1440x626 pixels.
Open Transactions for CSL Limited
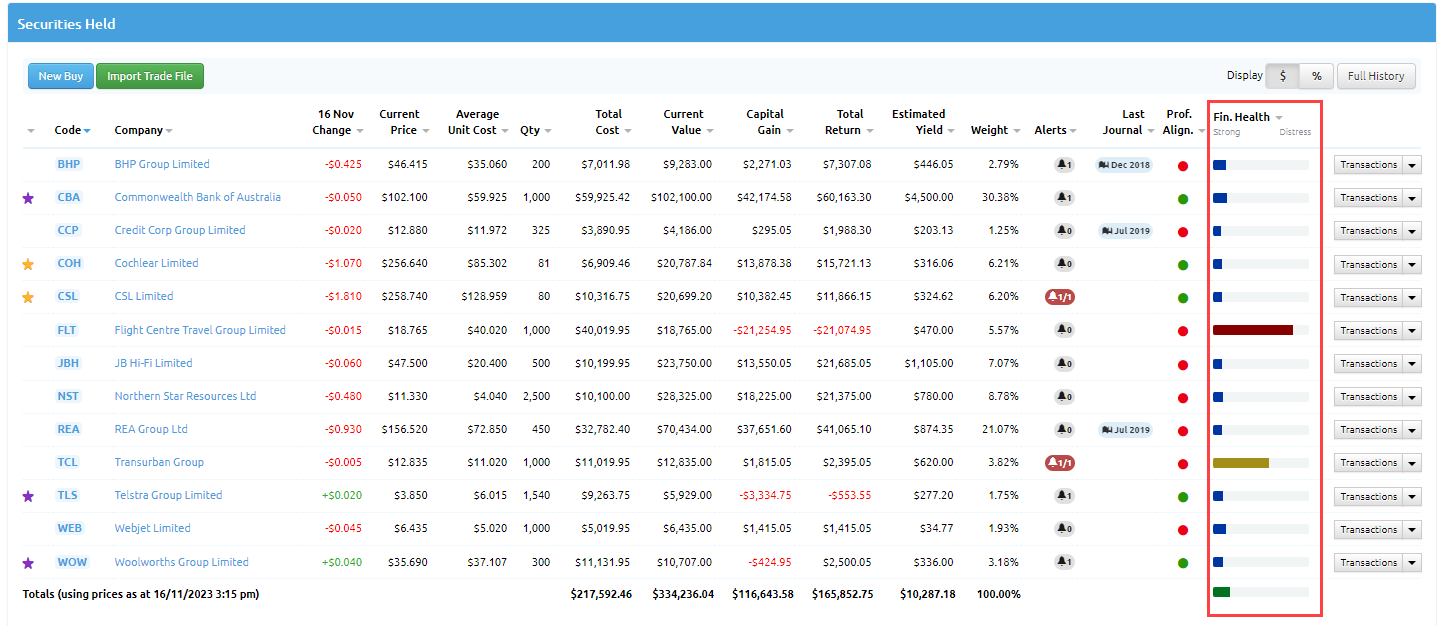[x=1368, y=298]
